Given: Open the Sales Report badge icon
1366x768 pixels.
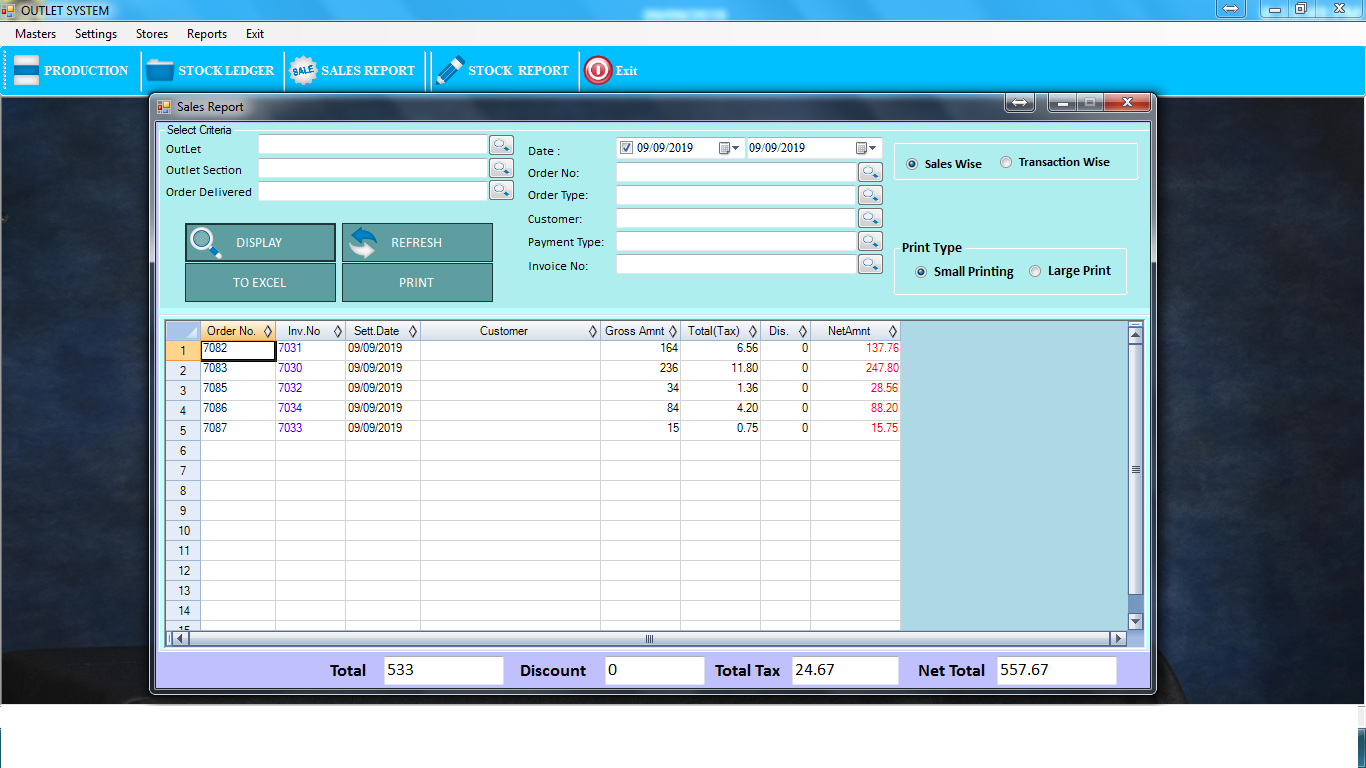Looking at the screenshot, I should point(303,71).
